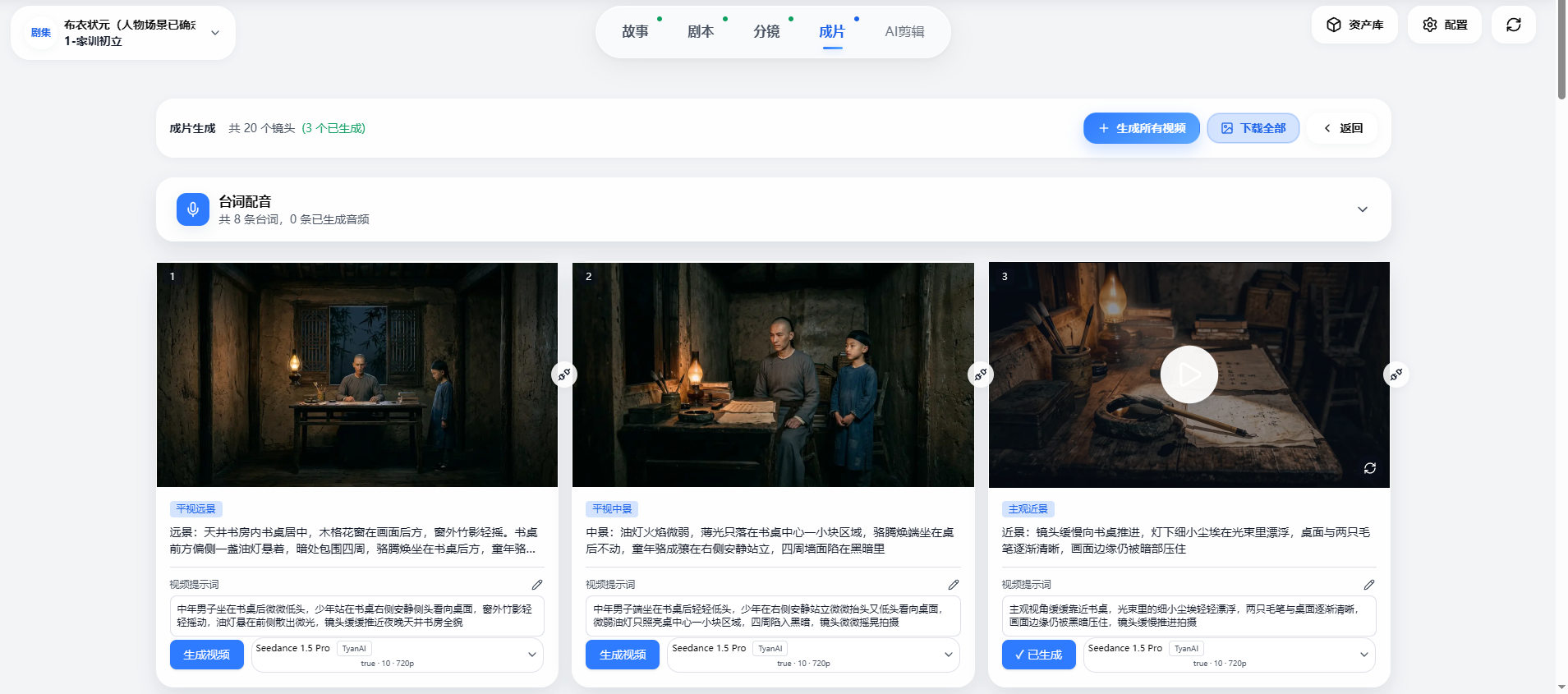Click link icon between shot 1 and 2
1568x694 pixels.
point(564,375)
